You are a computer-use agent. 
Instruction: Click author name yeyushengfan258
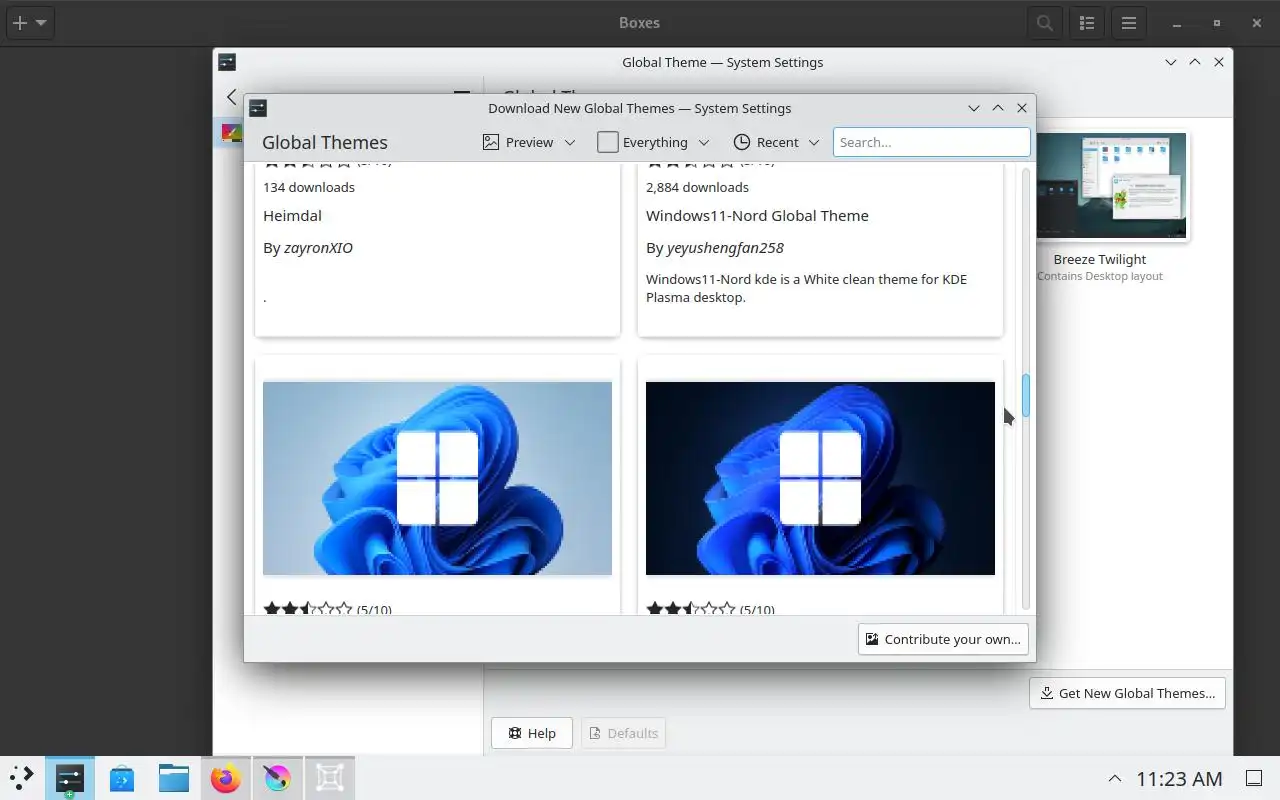point(725,248)
